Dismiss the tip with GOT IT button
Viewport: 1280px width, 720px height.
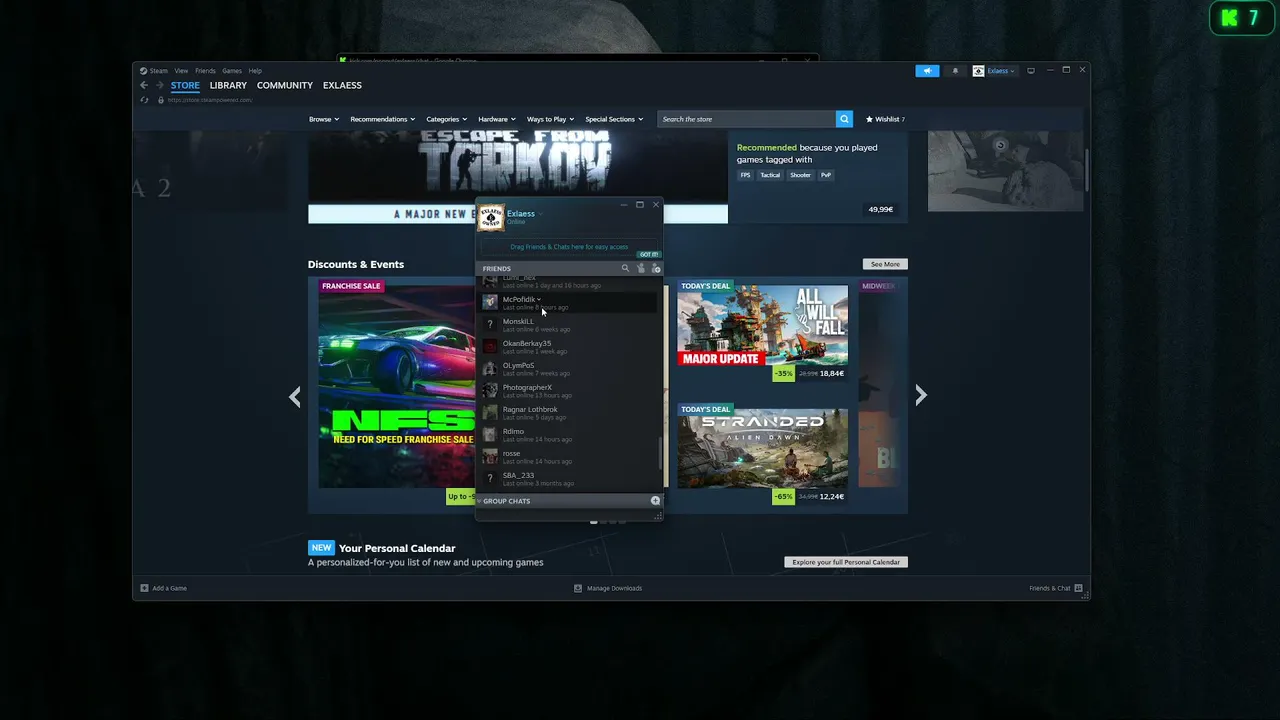[649, 254]
